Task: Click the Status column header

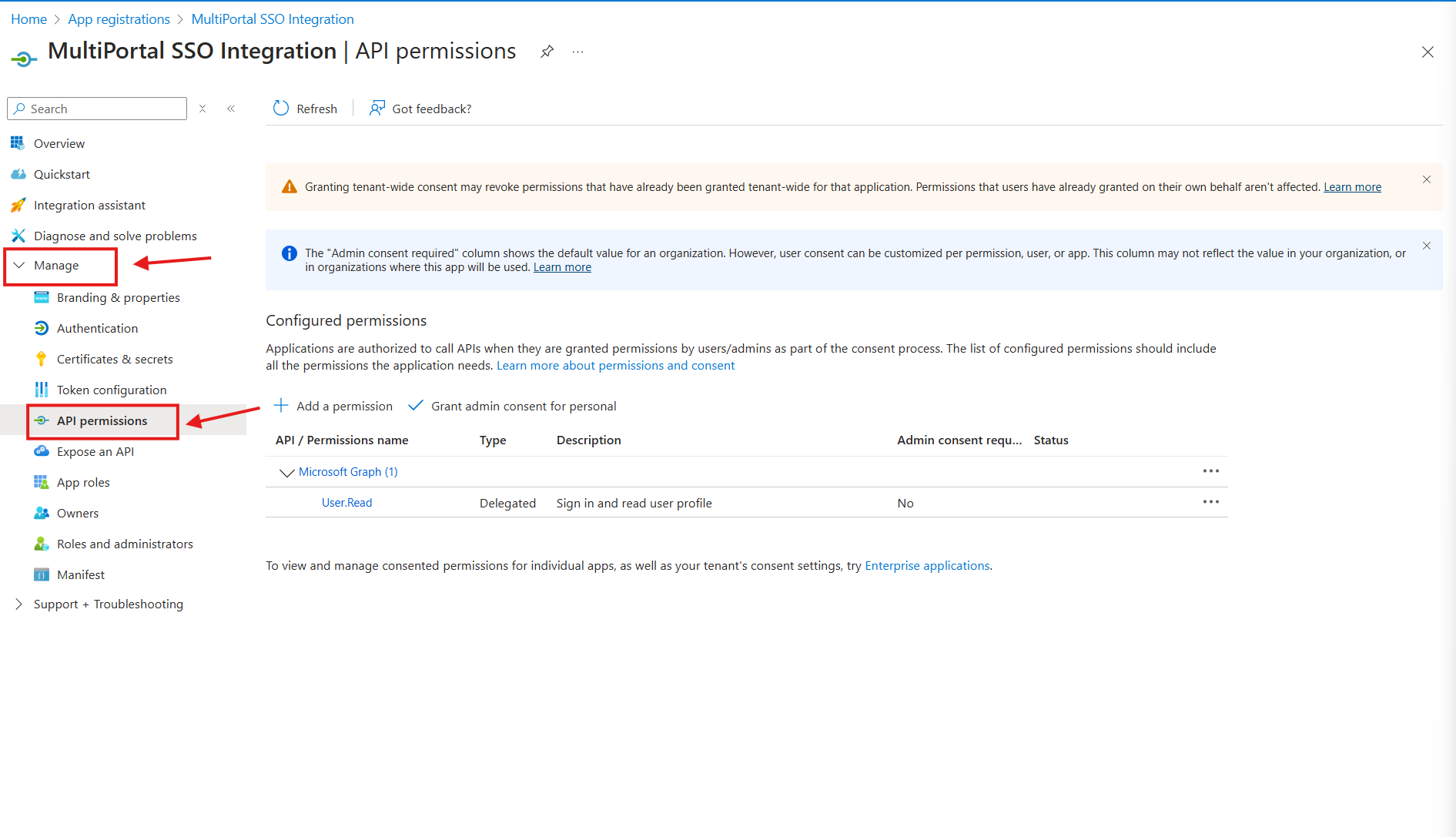Action: [1051, 440]
